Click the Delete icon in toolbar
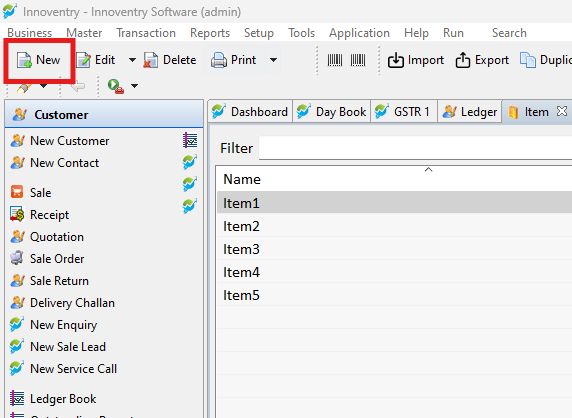The width and height of the screenshot is (572, 418). pyautogui.click(x=150, y=60)
